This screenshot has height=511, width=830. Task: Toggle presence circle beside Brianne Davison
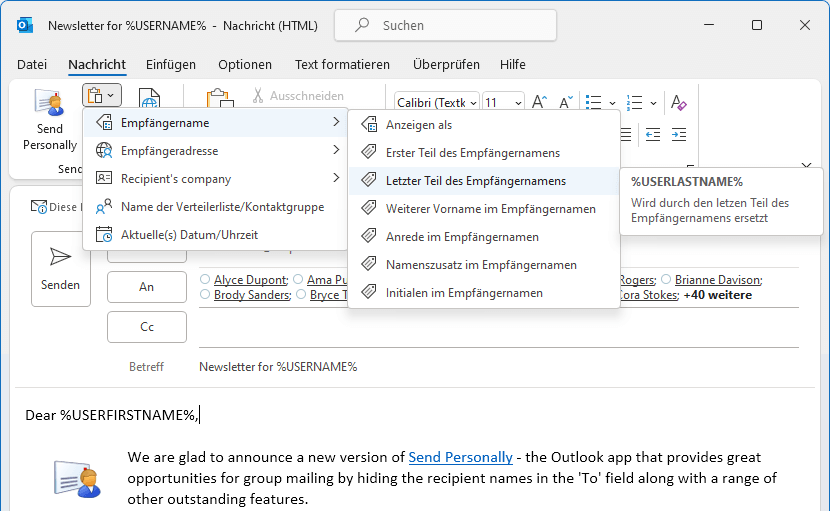666,279
